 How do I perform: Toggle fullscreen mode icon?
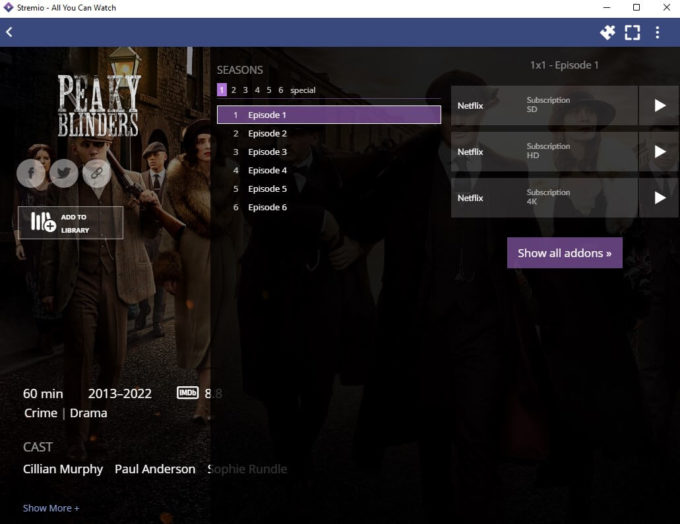[632, 32]
